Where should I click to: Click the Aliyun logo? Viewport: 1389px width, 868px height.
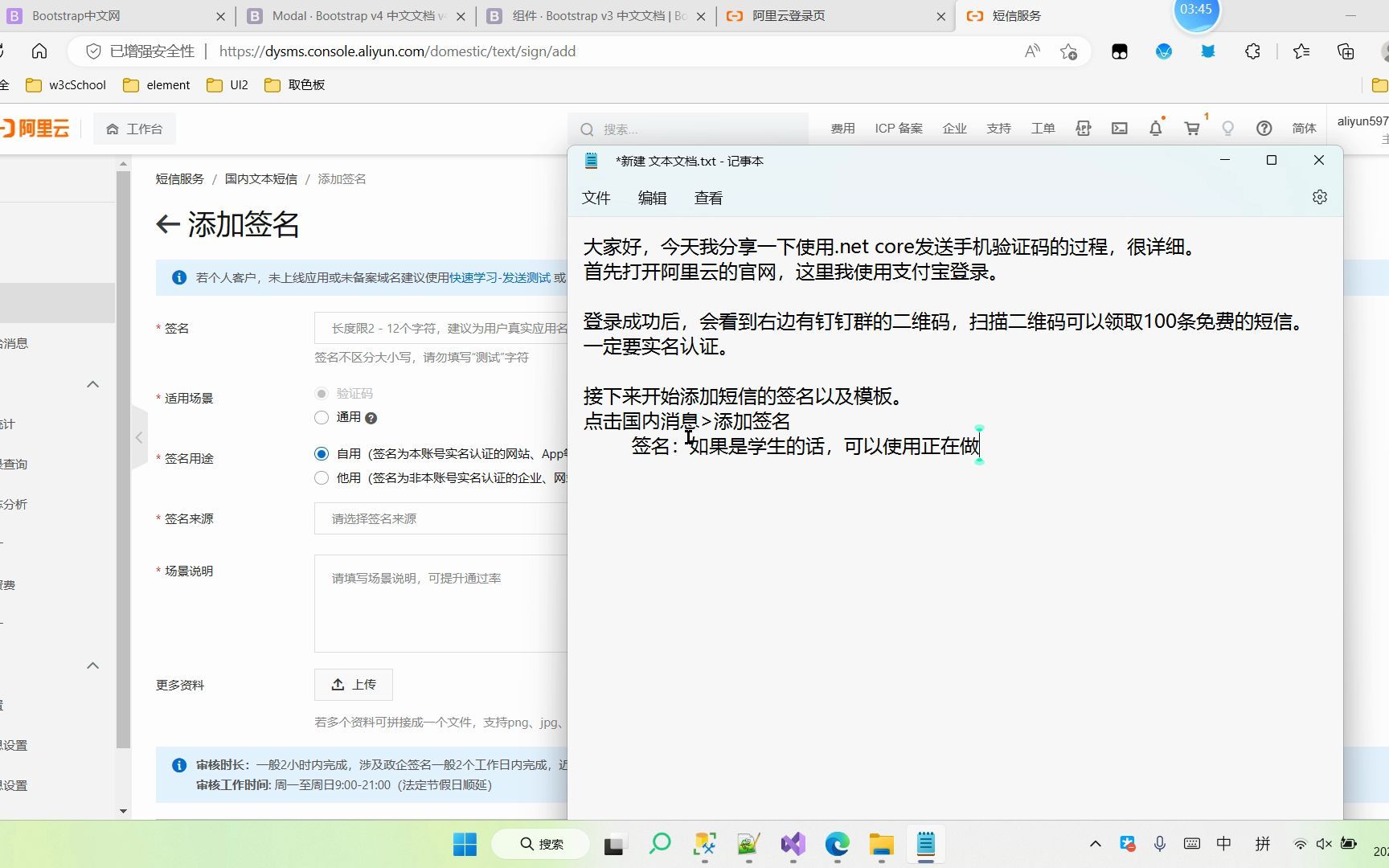35,128
